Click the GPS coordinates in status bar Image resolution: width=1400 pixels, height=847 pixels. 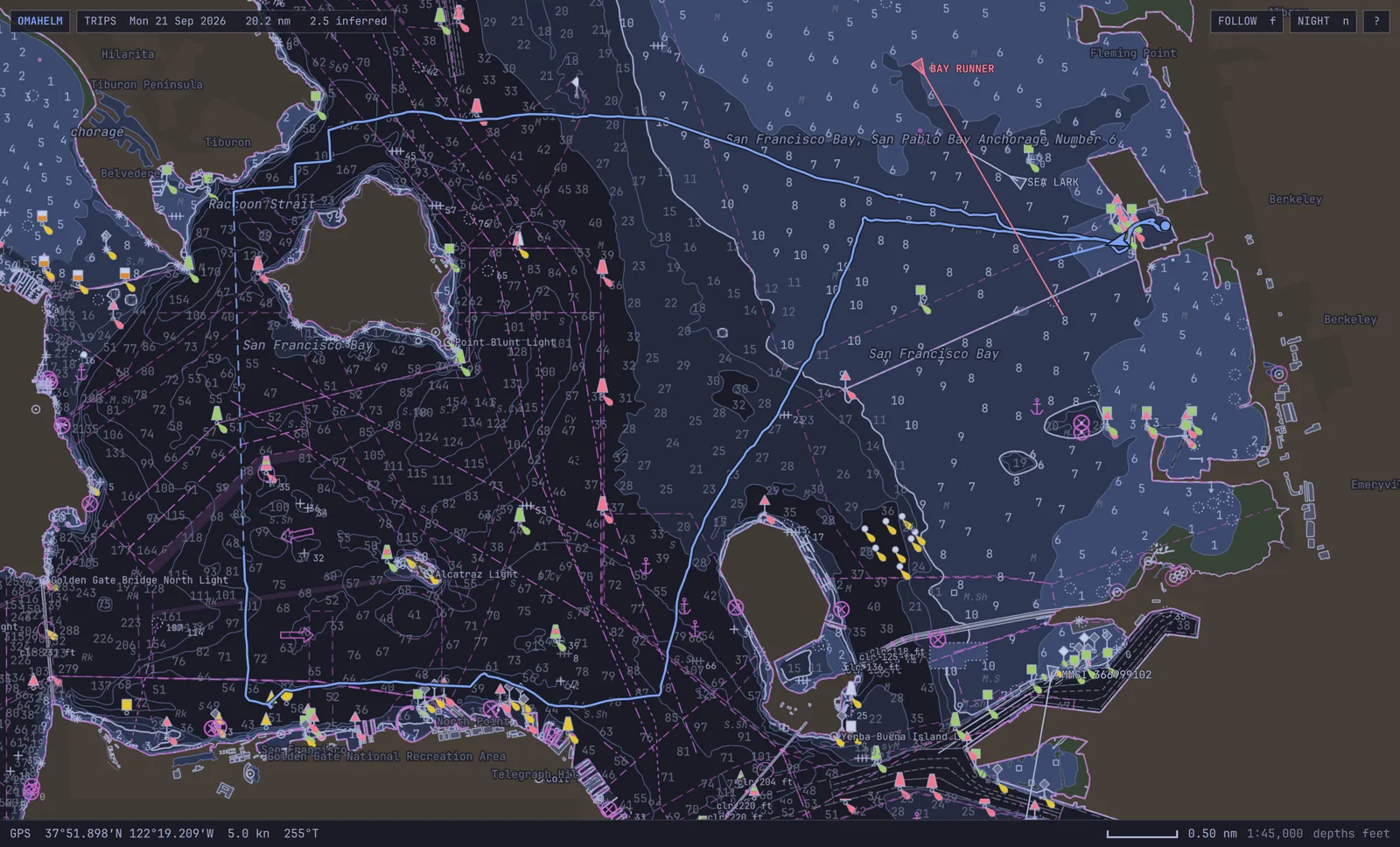pos(129,833)
